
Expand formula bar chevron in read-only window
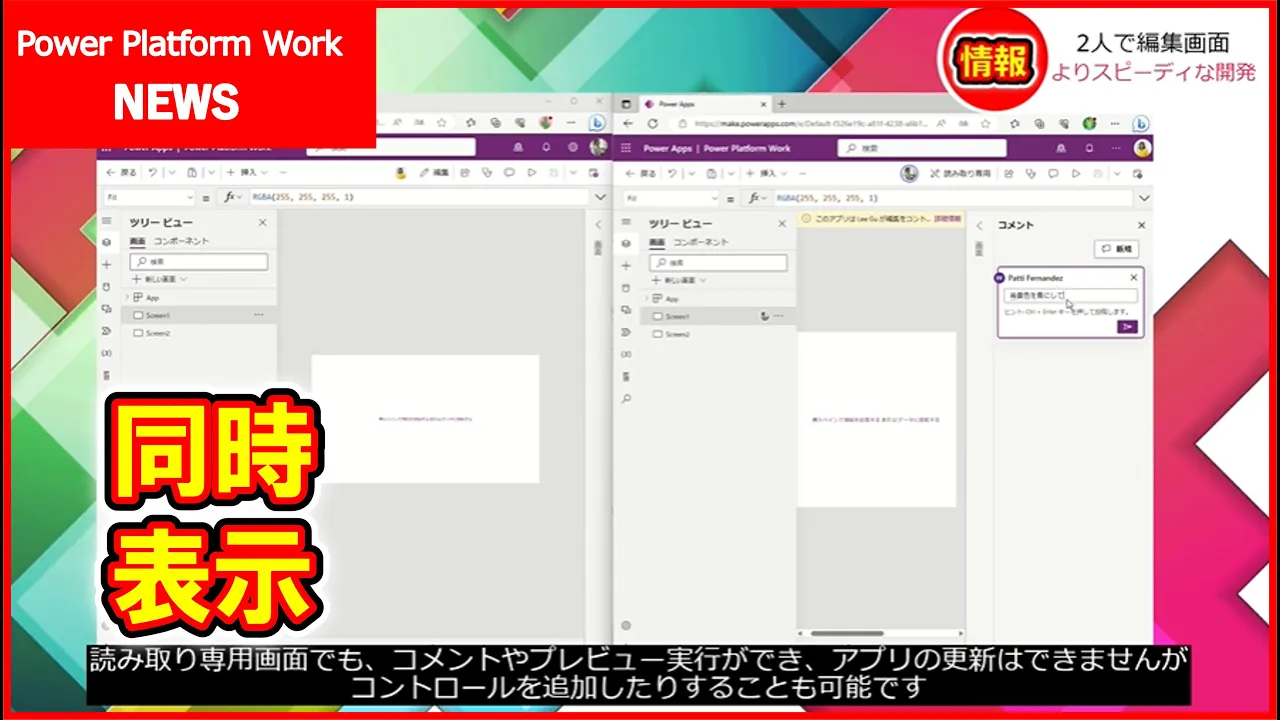1144,198
